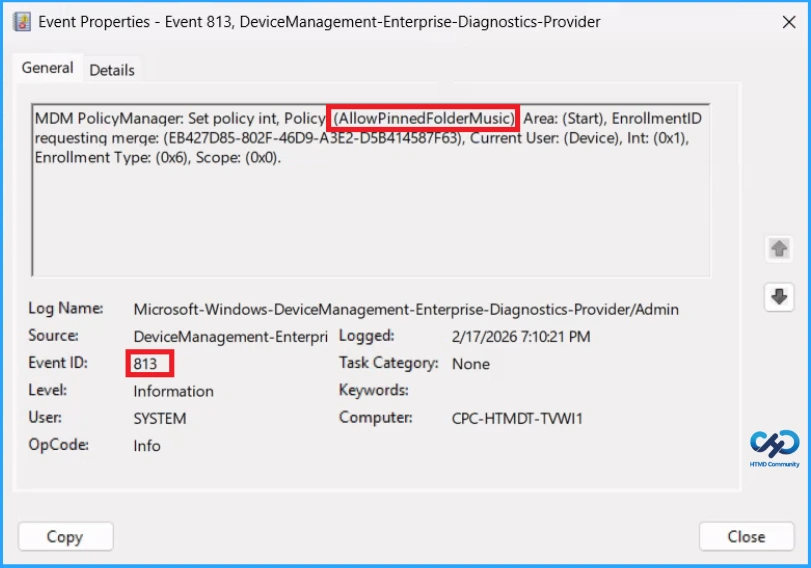This screenshot has height=568, width=811.
Task: Click the down arrow next event button
Action: (779, 297)
